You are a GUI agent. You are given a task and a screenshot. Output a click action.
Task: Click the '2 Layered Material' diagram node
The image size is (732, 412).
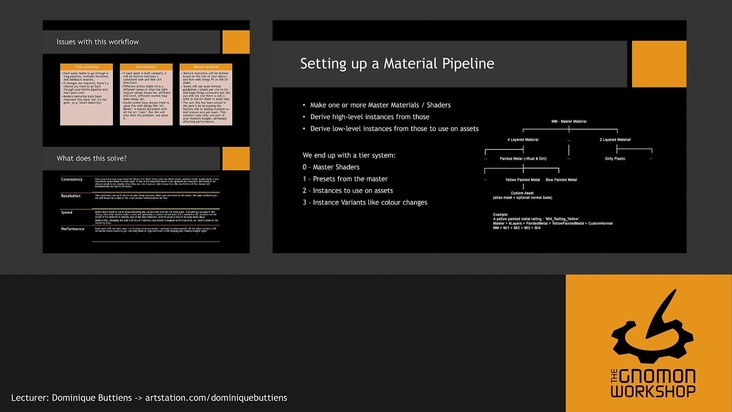[615, 140]
